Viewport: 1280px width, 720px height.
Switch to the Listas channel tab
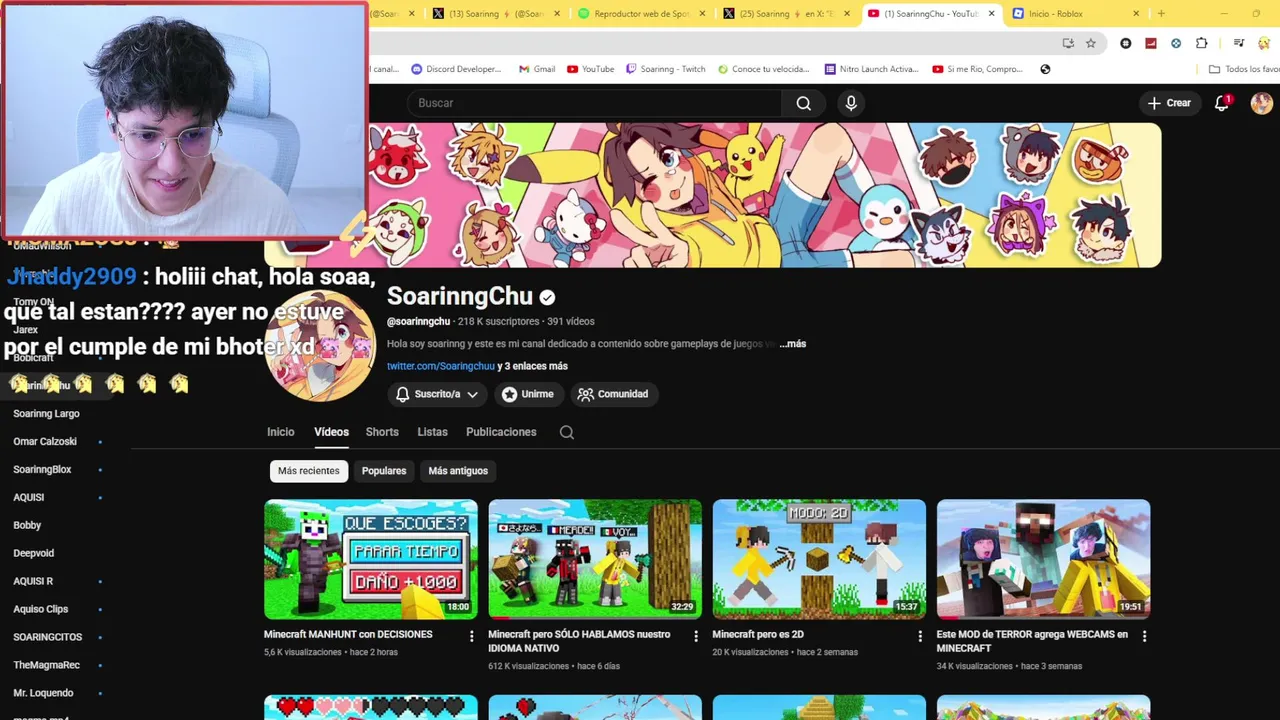(432, 432)
